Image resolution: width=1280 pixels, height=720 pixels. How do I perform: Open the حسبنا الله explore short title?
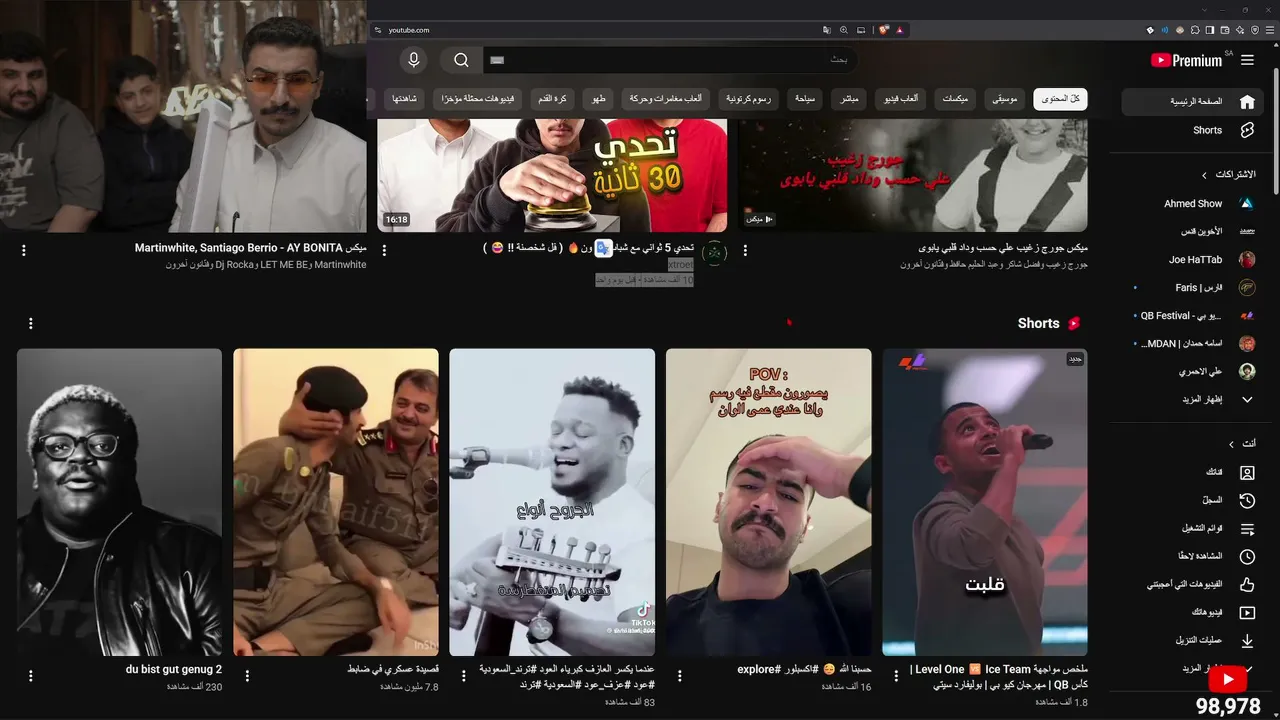point(804,669)
